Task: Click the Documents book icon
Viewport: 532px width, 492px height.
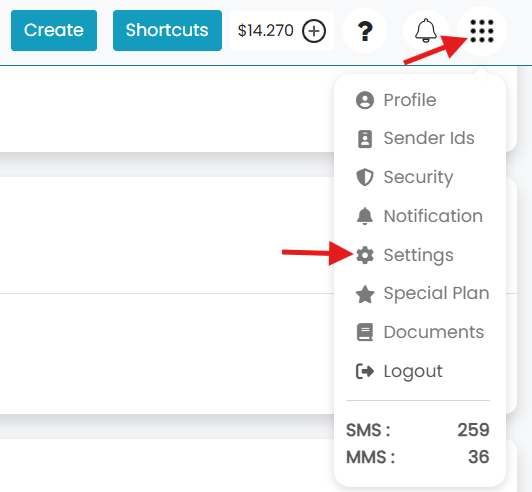Action: coord(365,332)
